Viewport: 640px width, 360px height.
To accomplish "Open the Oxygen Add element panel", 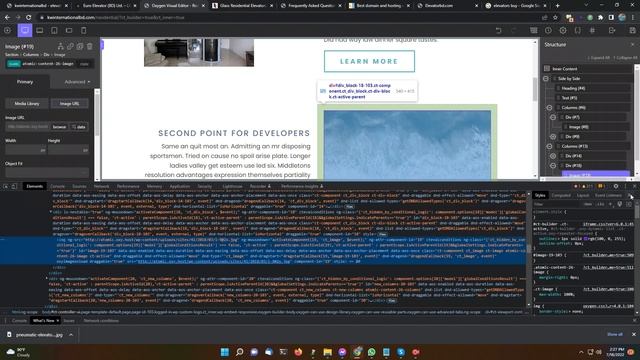I will pos(7,31).
